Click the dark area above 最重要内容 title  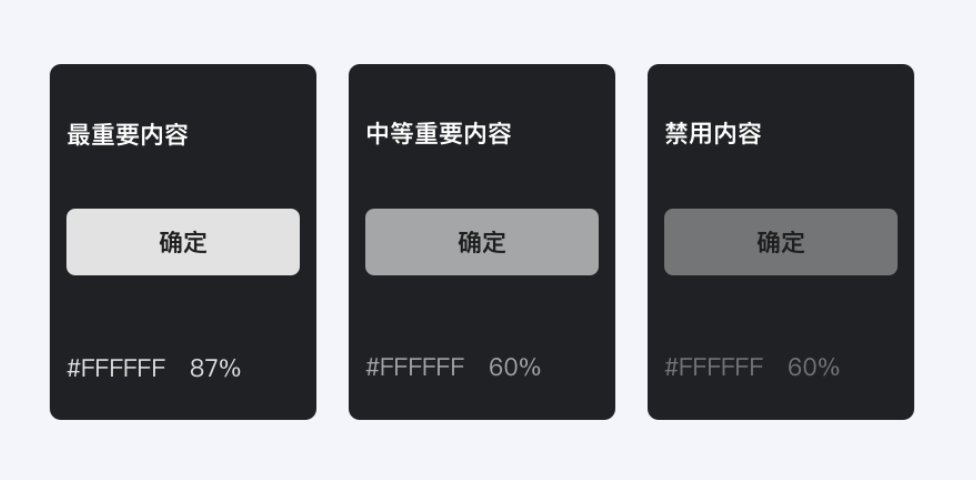(x=183, y=90)
